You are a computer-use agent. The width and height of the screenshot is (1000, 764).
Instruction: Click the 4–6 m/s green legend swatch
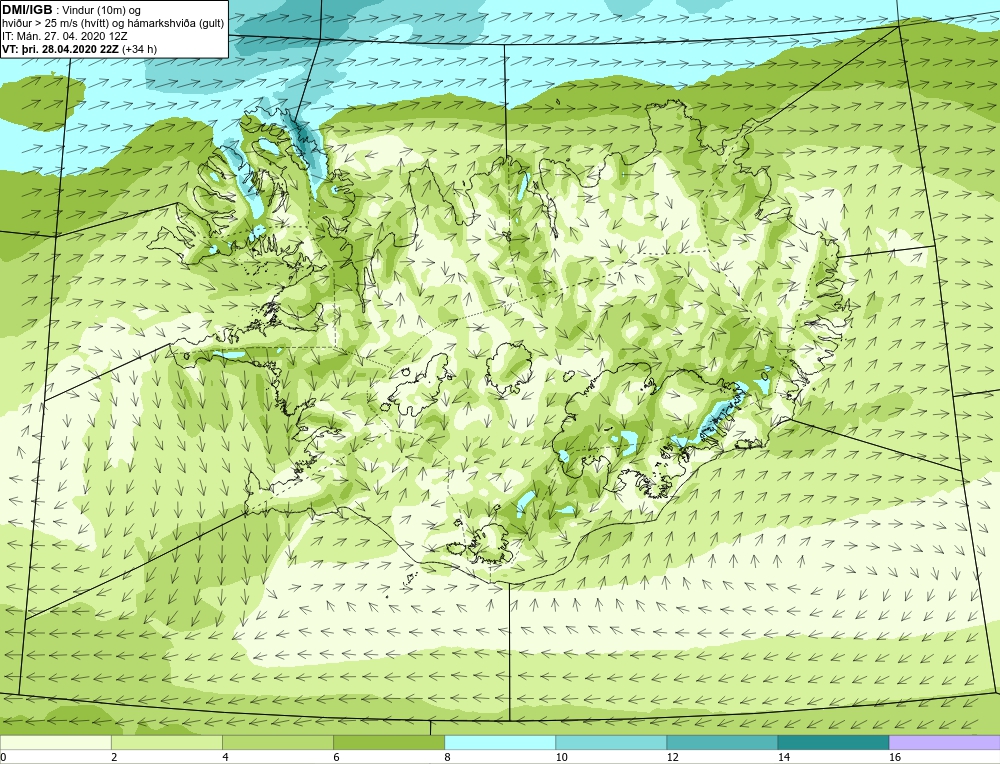(277, 742)
